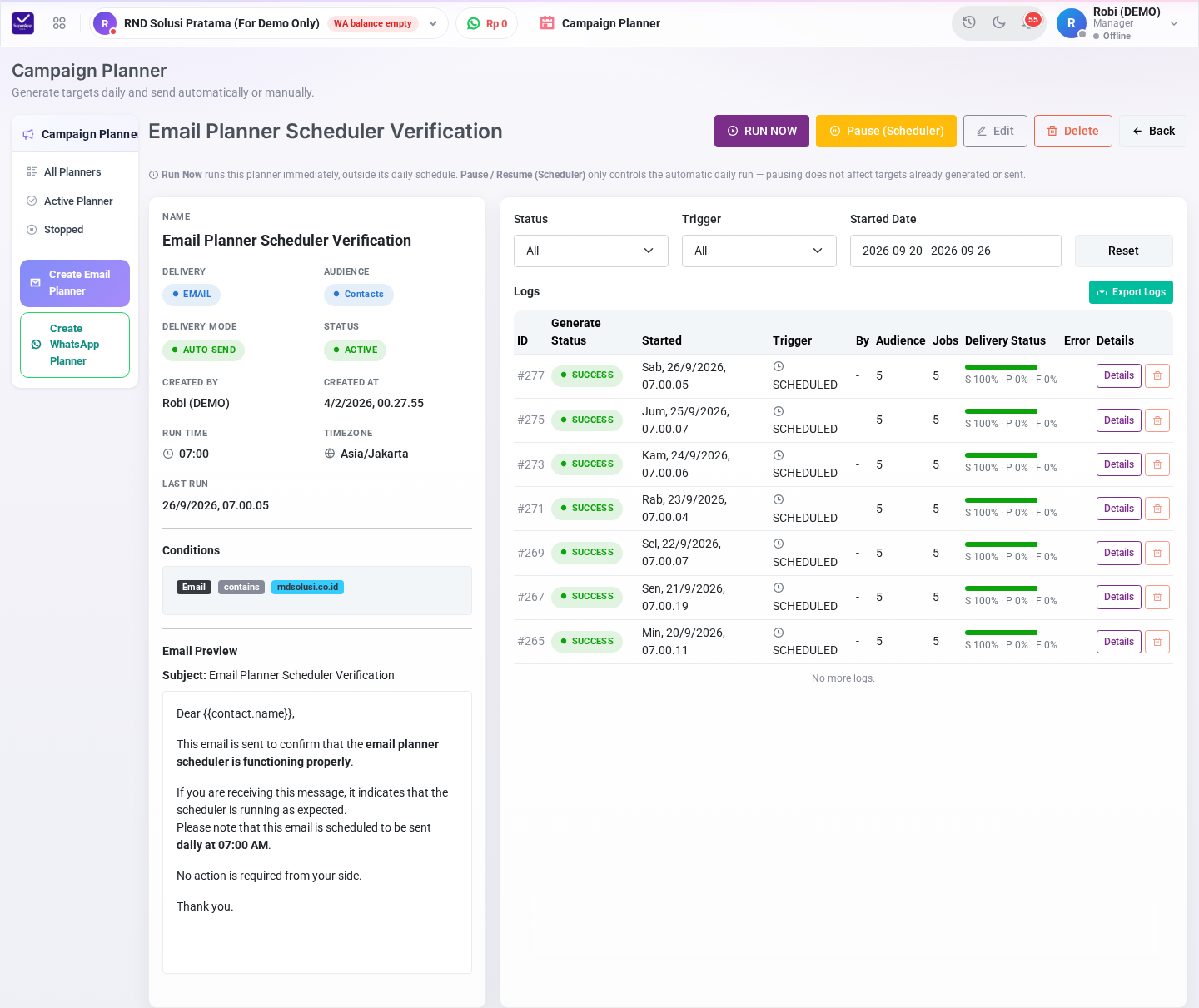Open Details for log #265
This screenshot has width=1199, height=1008.
coord(1119,642)
